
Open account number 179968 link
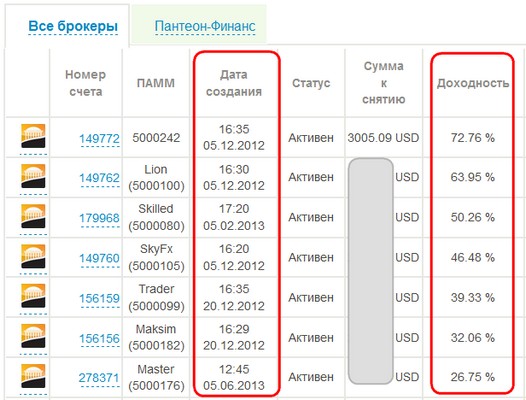99,218
